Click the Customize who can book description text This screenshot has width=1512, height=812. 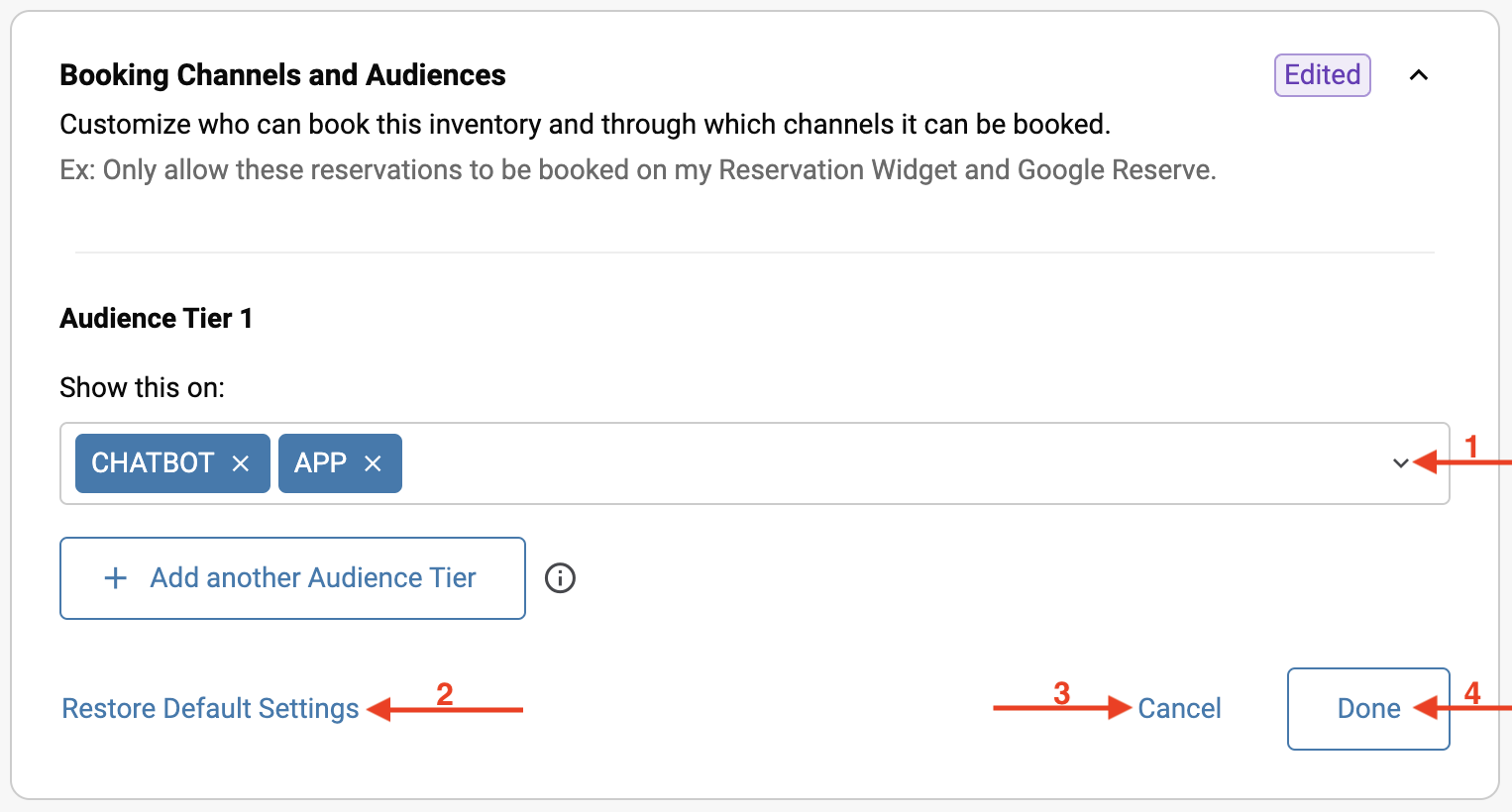click(585, 125)
